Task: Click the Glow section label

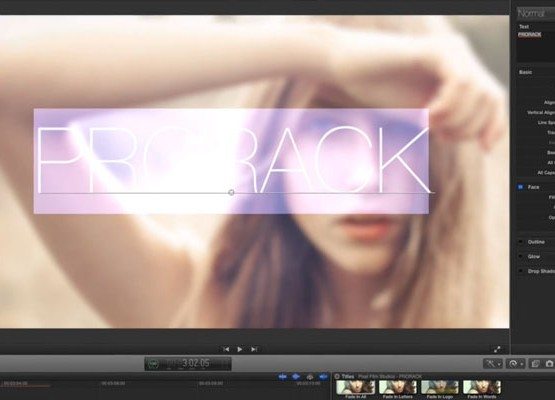Action: pos(534,256)
